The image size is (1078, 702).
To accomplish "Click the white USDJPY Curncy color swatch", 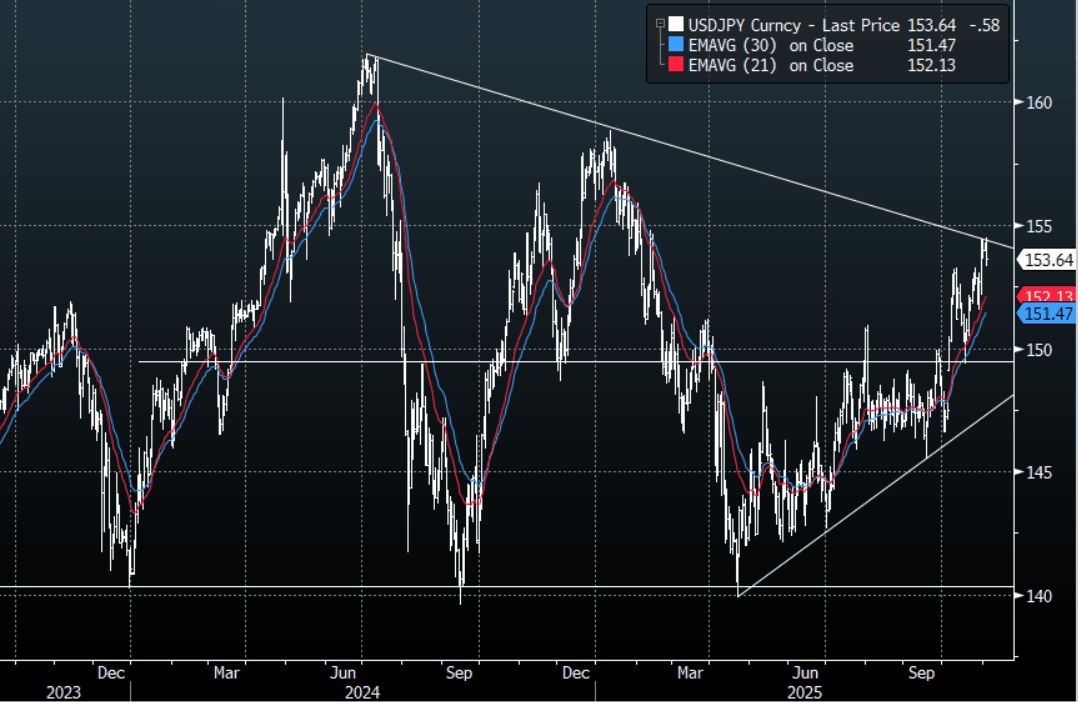I will coord(676,25).
